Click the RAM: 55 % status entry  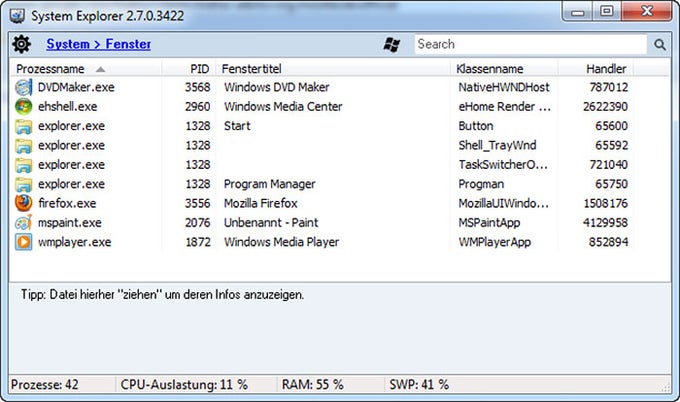coord(312,385)
